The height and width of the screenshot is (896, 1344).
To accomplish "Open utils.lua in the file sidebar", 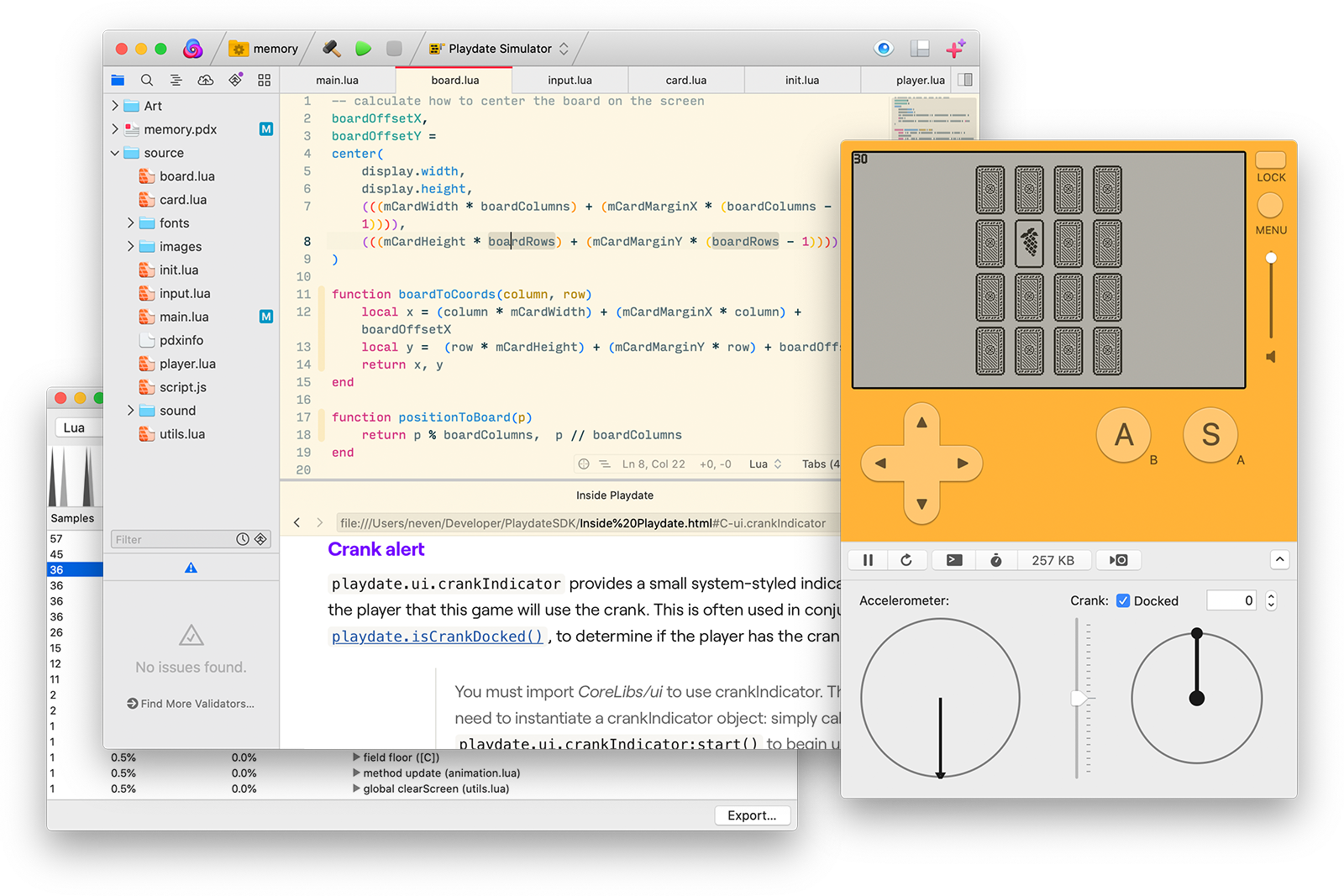I will click(182, 434).
